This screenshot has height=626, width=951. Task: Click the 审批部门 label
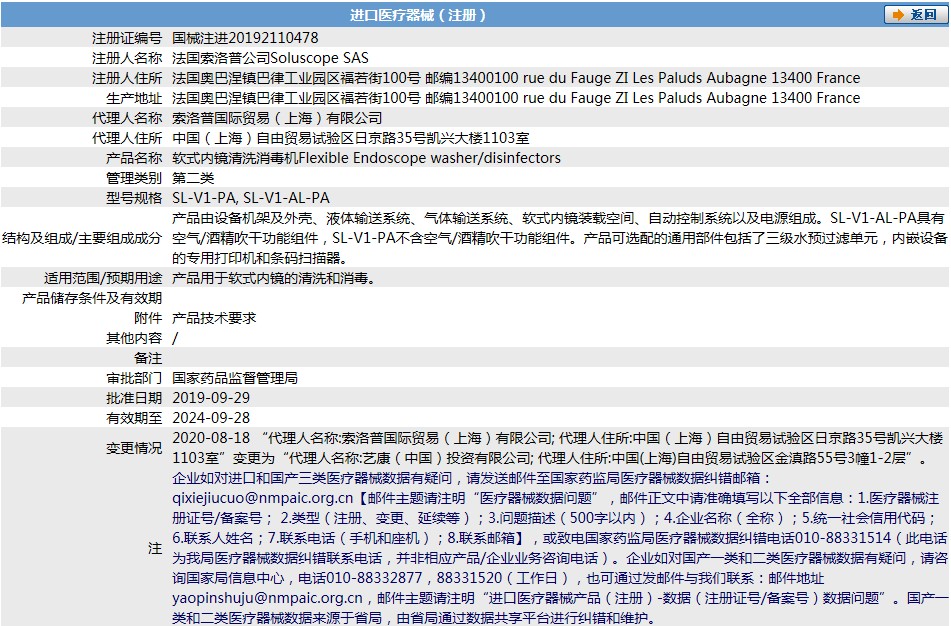[x=134, y=378]
